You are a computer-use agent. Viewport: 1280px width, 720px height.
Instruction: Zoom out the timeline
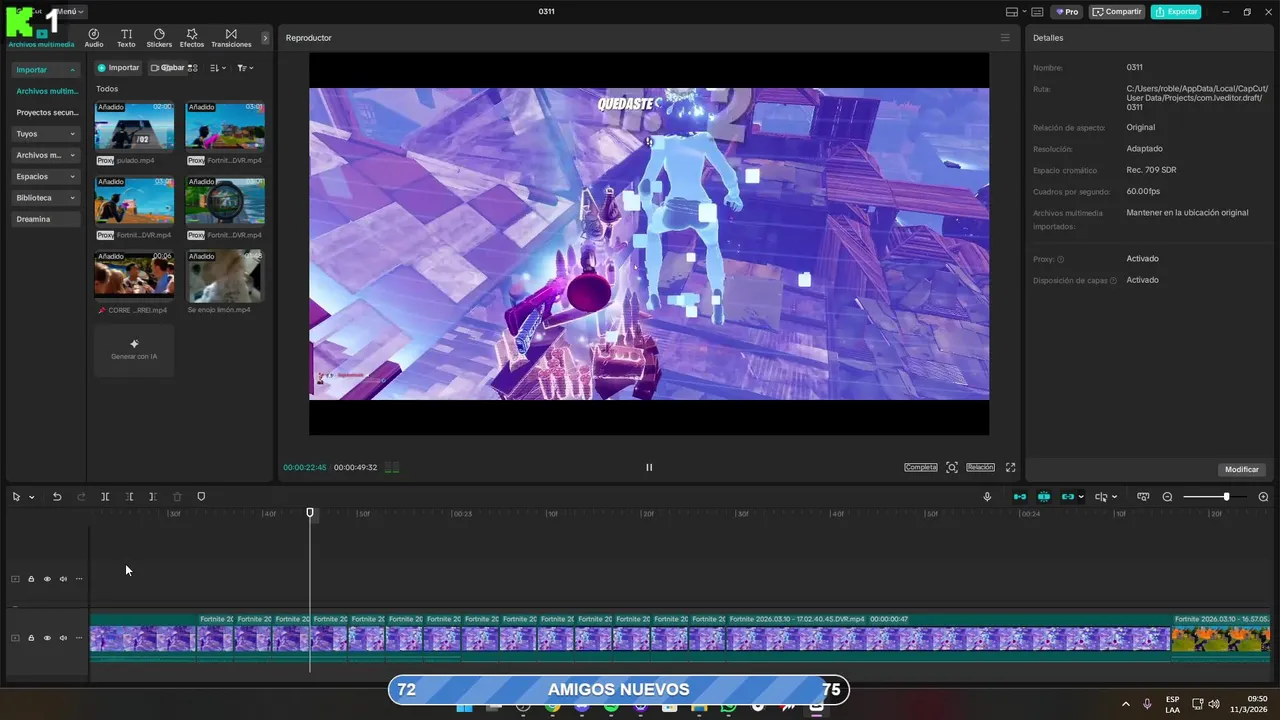click(x=1167, y=497)
